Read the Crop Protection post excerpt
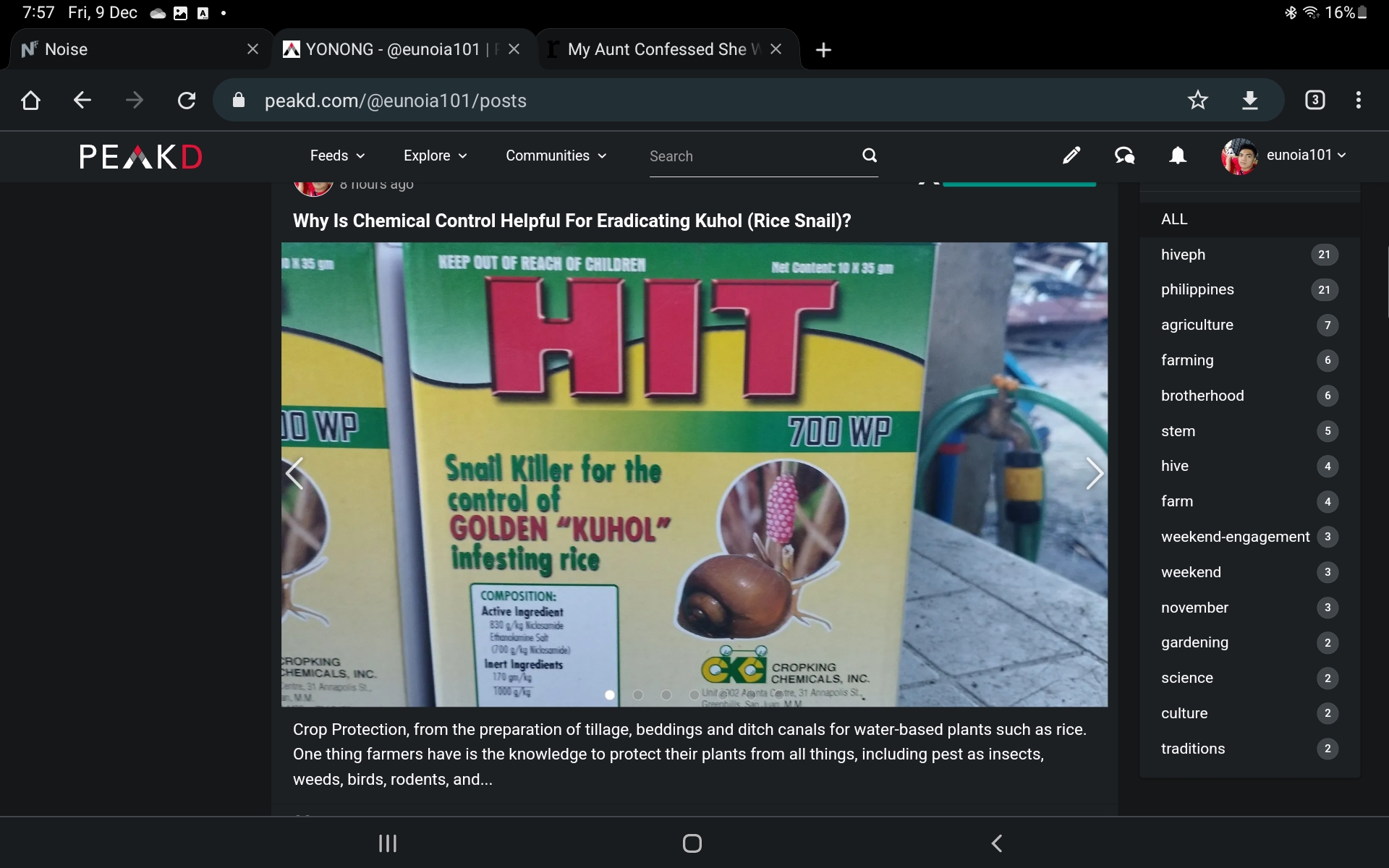Screen dimensions: 1389x868 tap(689, 754)
